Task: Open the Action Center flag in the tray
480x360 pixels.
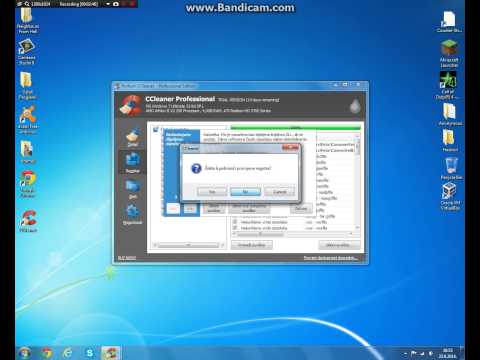Action: pos(414,353)
